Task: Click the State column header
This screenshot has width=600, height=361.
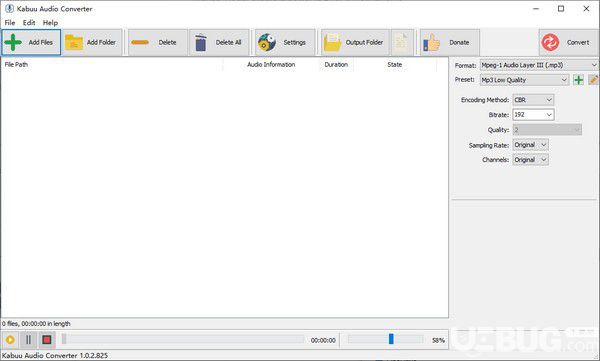Action: tap(395, 64)
